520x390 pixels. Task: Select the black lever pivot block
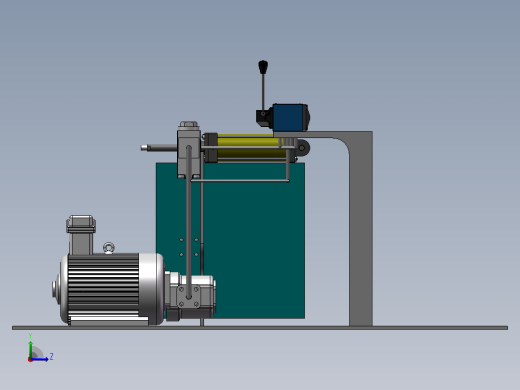pos(264,118)
